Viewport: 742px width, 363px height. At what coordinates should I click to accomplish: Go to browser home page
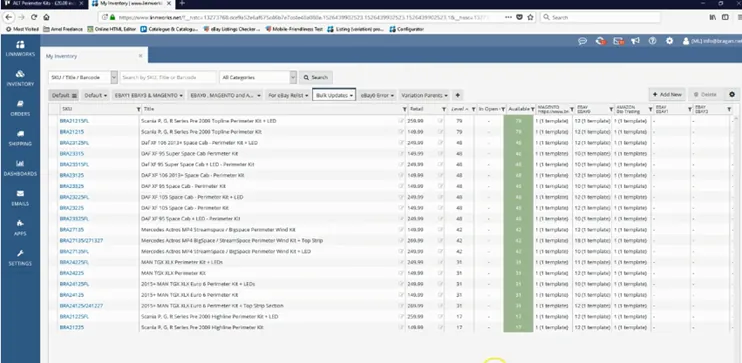coord(46,17)
